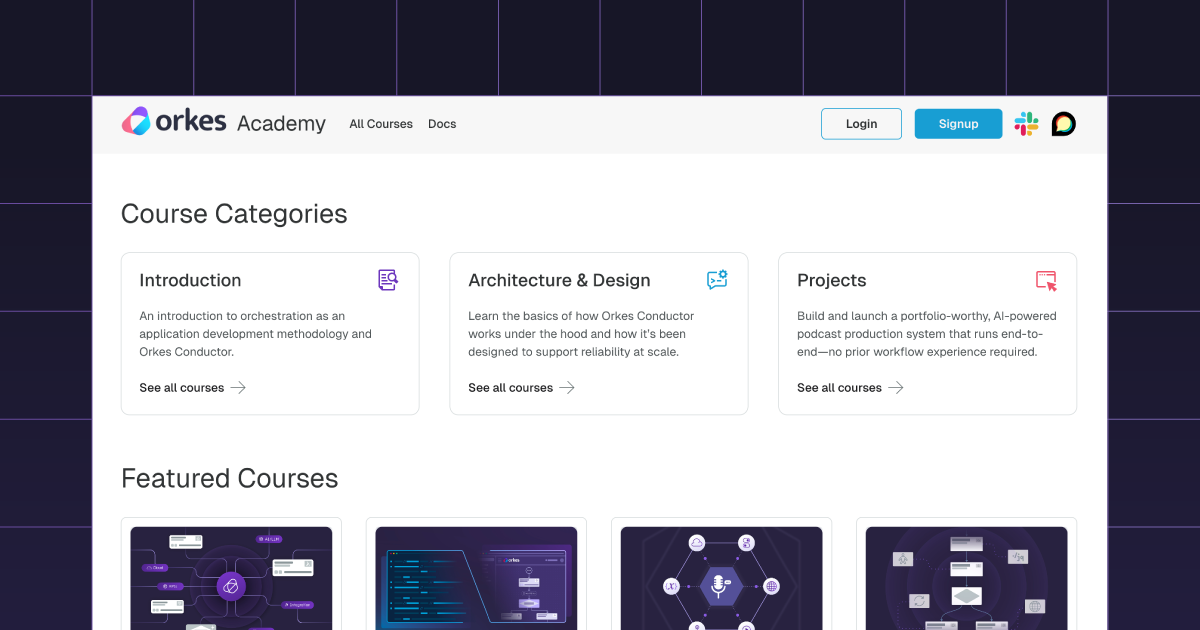Select the Introduction category title
This screenshot has width=1200, height=630.
pos(190,280)
